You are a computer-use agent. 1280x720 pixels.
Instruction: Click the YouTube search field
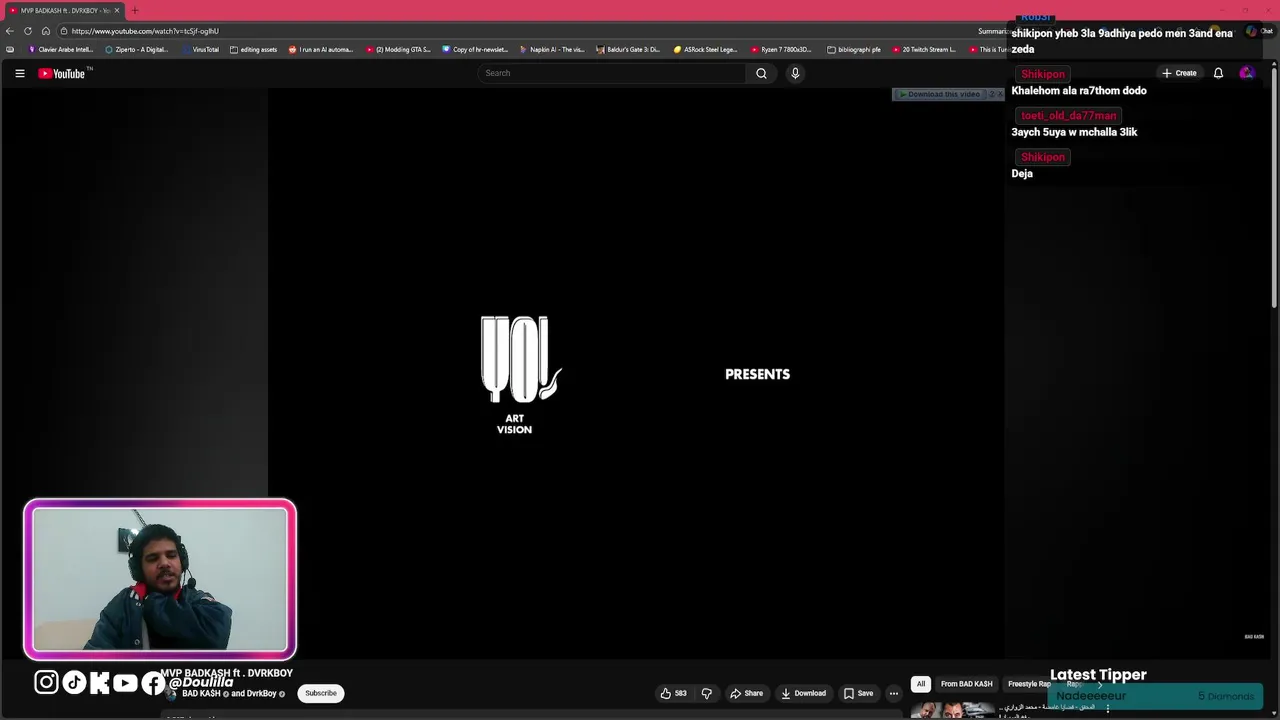[612, 73]
